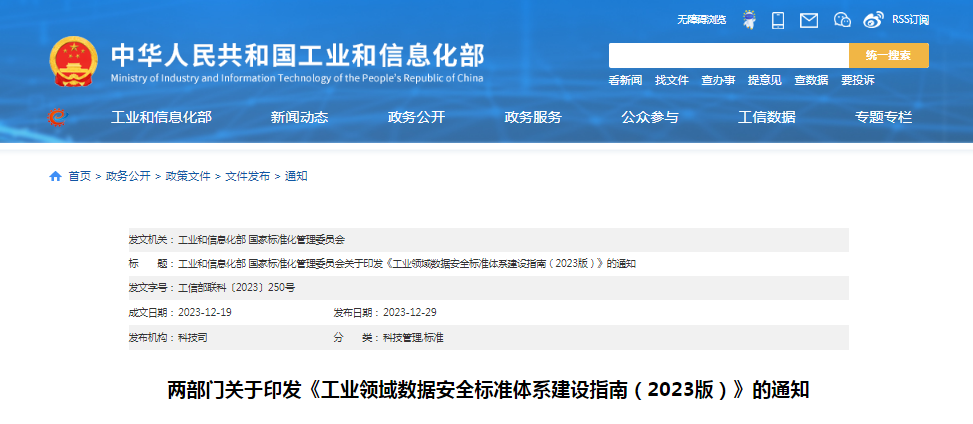Click the national emblem logo

[74, 61]
